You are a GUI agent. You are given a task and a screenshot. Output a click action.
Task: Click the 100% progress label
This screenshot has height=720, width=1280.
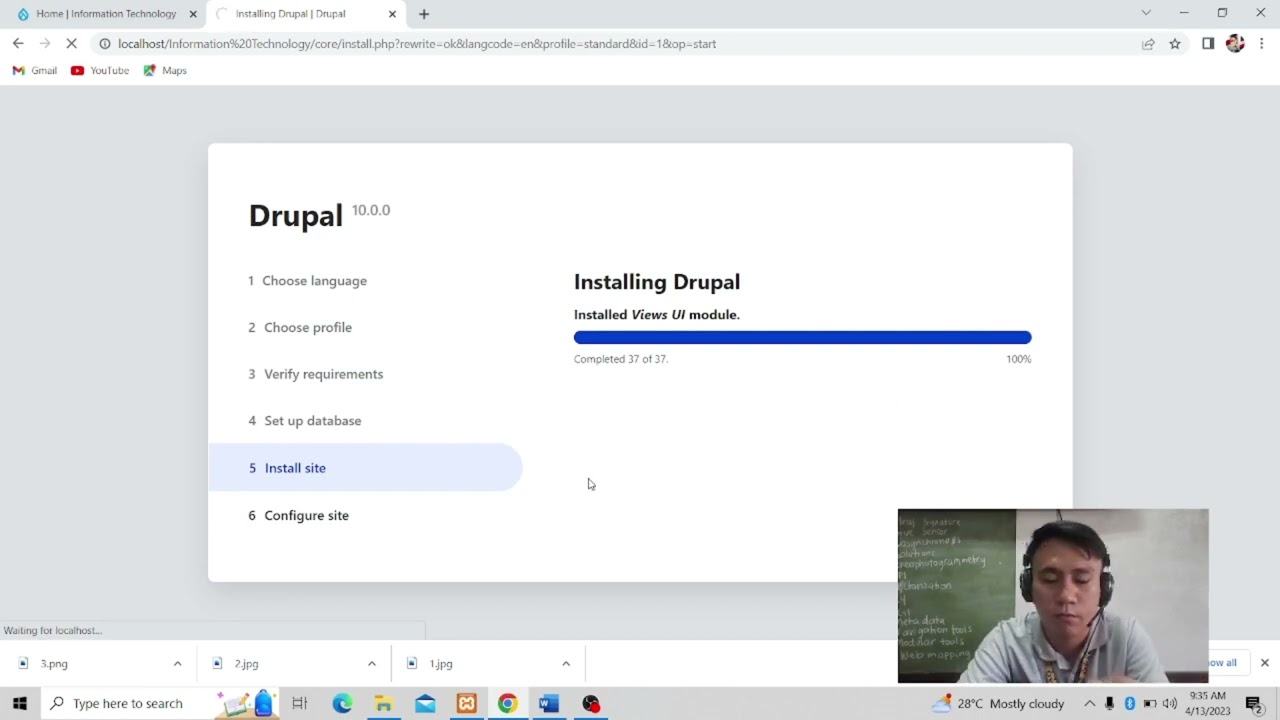1019,359
